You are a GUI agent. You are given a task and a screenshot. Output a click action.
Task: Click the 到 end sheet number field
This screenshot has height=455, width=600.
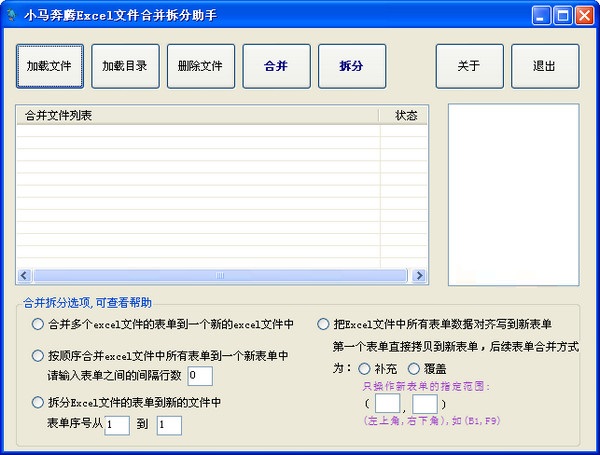(169, 425)
